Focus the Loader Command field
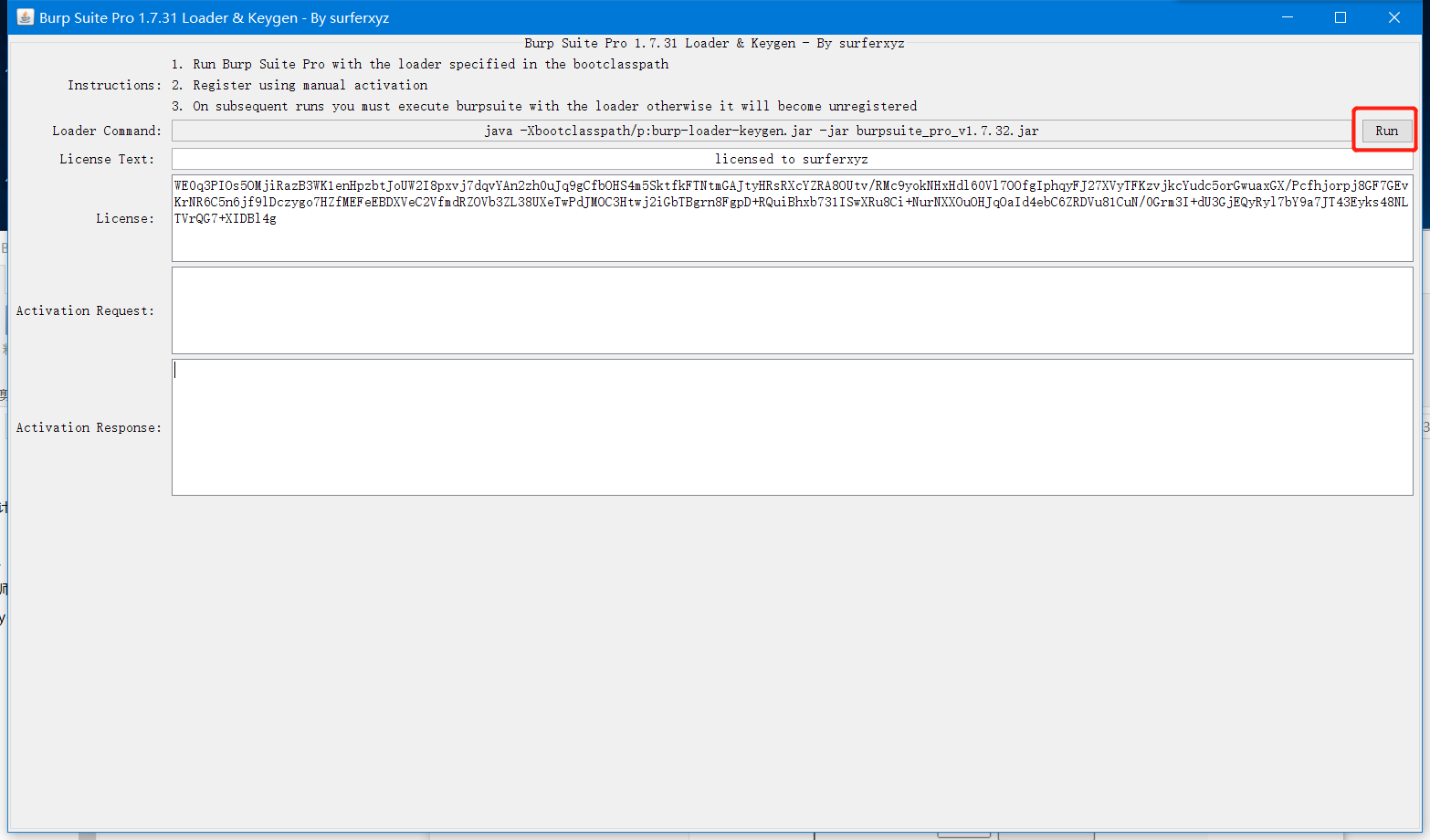Screen dimensions: 1430x840 click(762, 131)
